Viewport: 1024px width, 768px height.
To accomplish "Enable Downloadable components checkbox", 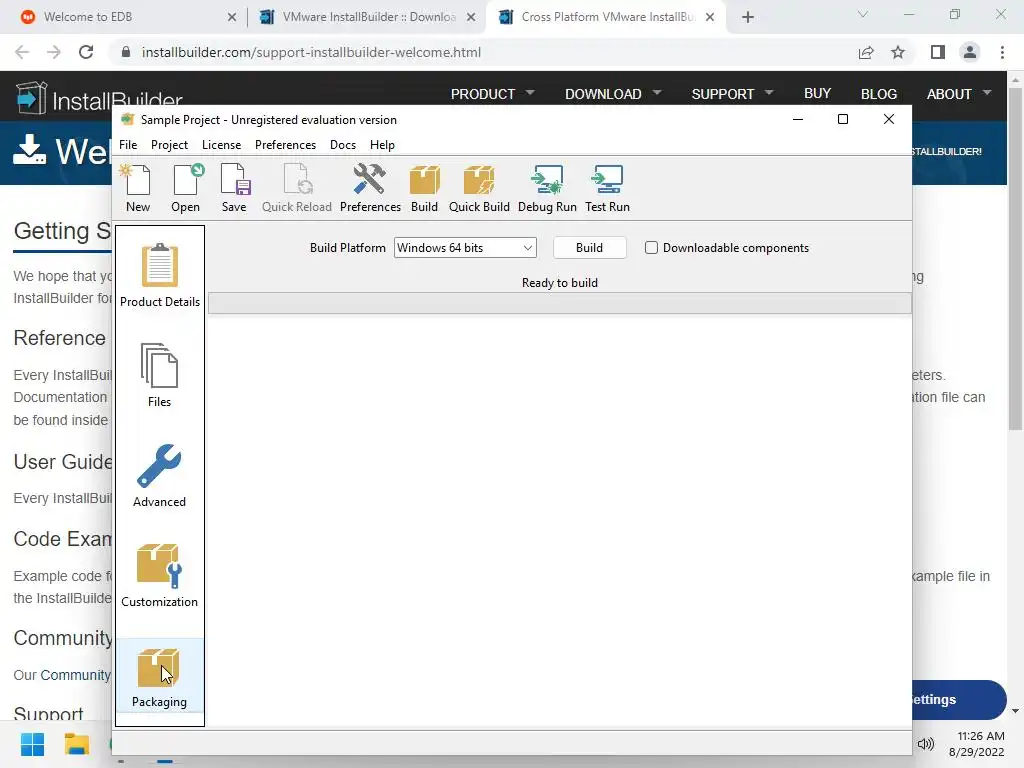I will (x=651, y=248).
